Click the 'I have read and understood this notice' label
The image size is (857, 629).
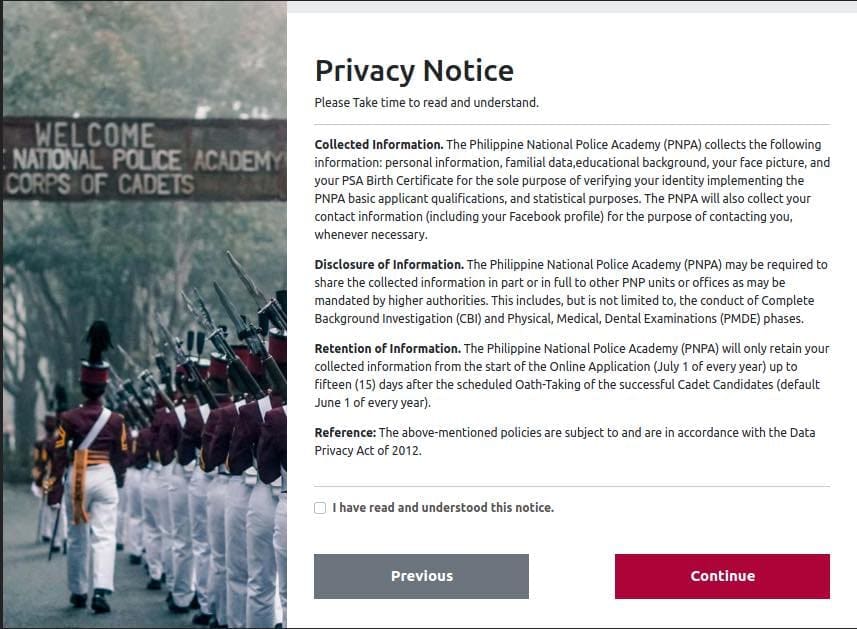click(x=443, y=508)
